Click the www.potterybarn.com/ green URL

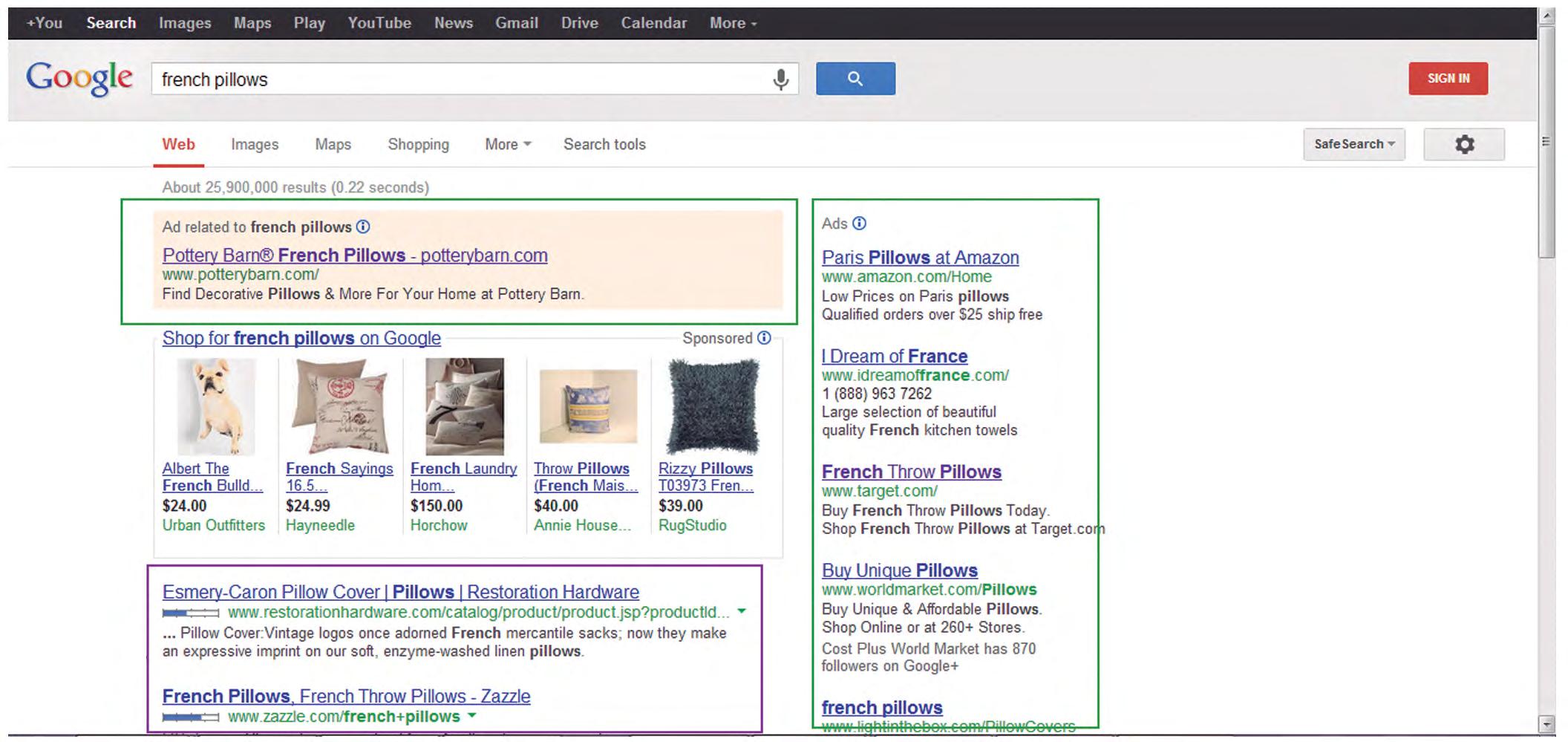pos(241,275)
